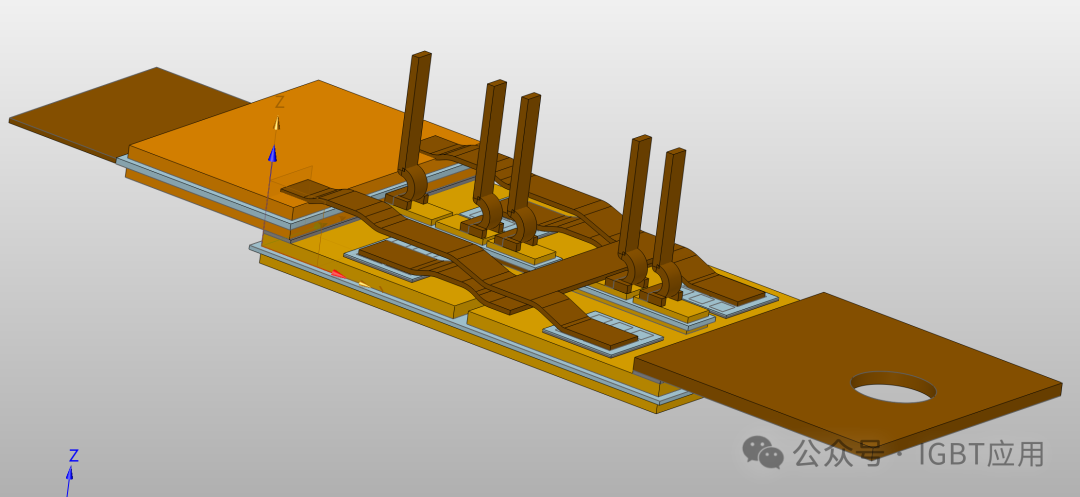Click the Z label of the corner orientation triad

[74, 456]
